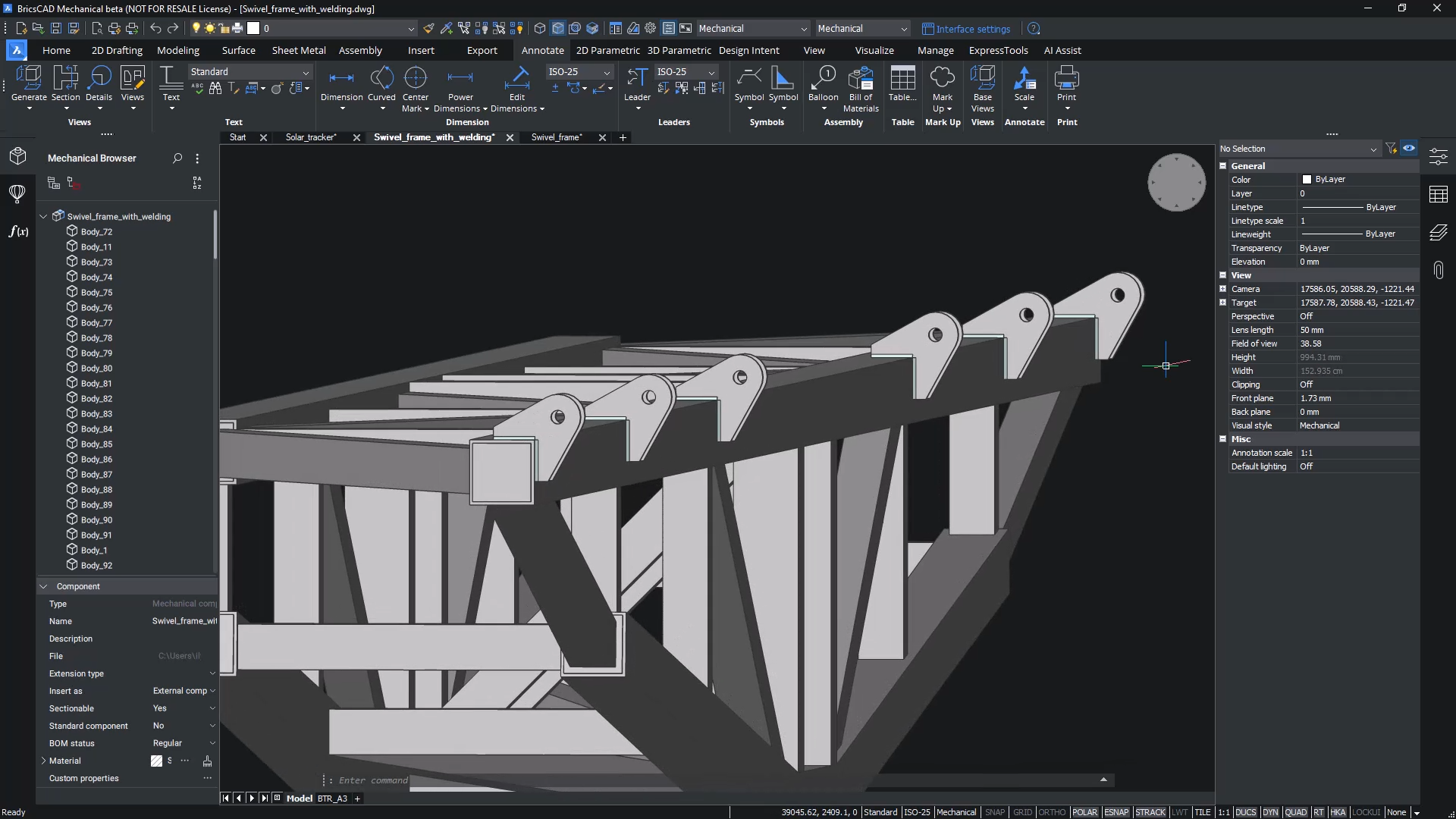Open the ISO-25 dimension style dropdown
This screenshot has width=1456, height=819.
pos(579,72)
